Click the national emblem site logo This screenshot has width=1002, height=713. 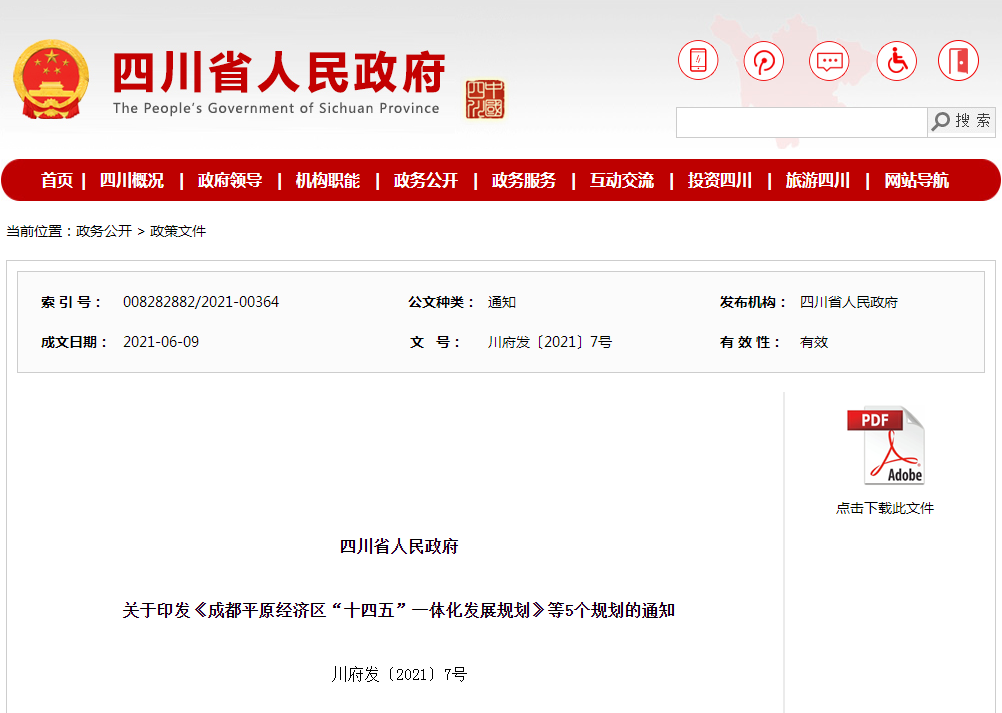pyautogui.click(x=52, y=75)
